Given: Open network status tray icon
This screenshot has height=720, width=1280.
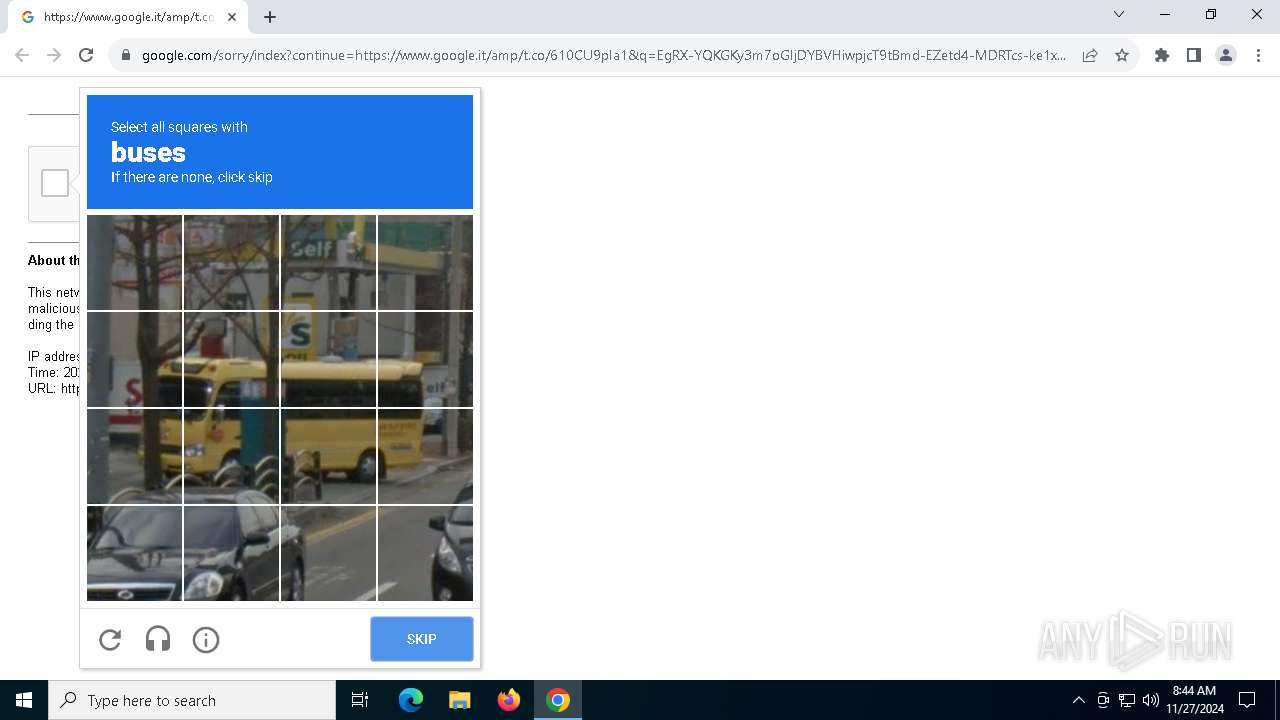Looking at the screenshot, I should [1127, 700].
